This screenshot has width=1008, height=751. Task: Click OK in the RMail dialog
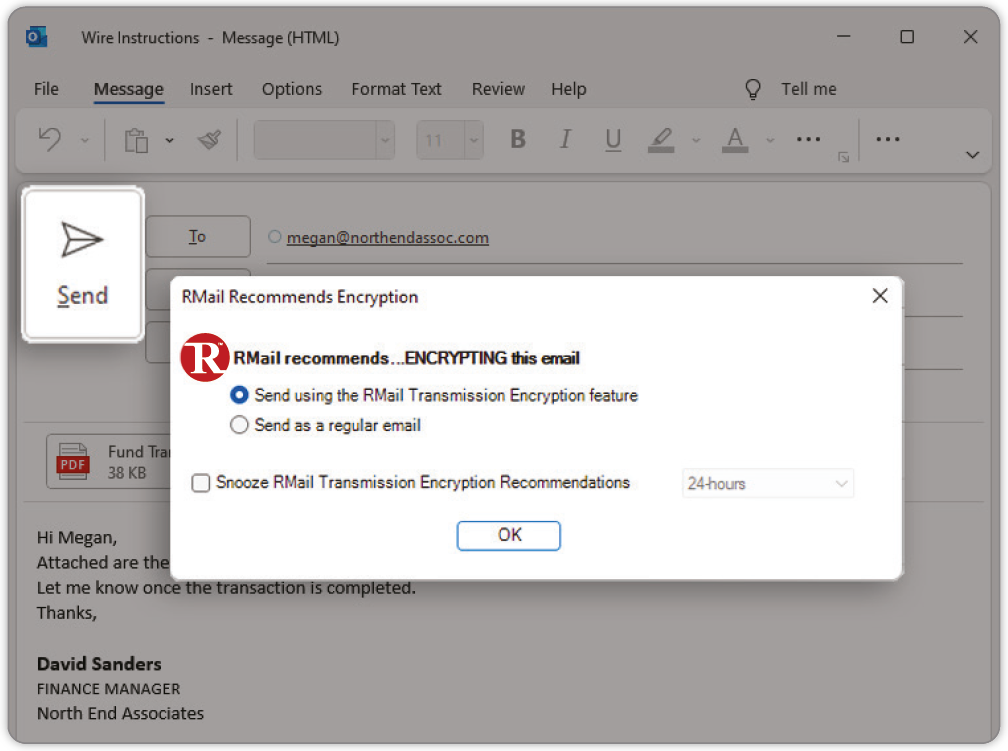(x=508, y=535)
